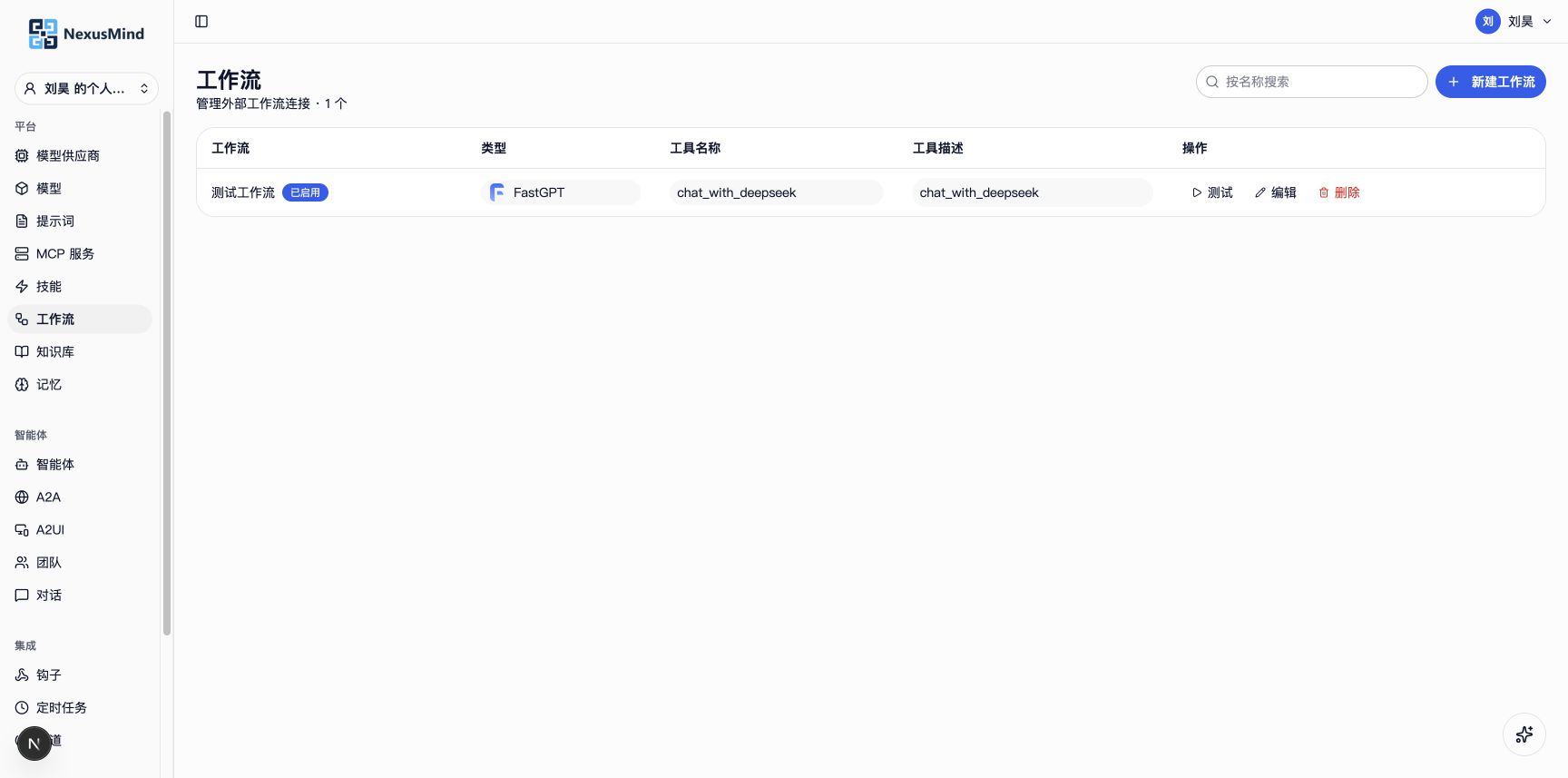Click the 测试工作流 name cell
The height and width of the screenshot is (778, 1568).
243,192
